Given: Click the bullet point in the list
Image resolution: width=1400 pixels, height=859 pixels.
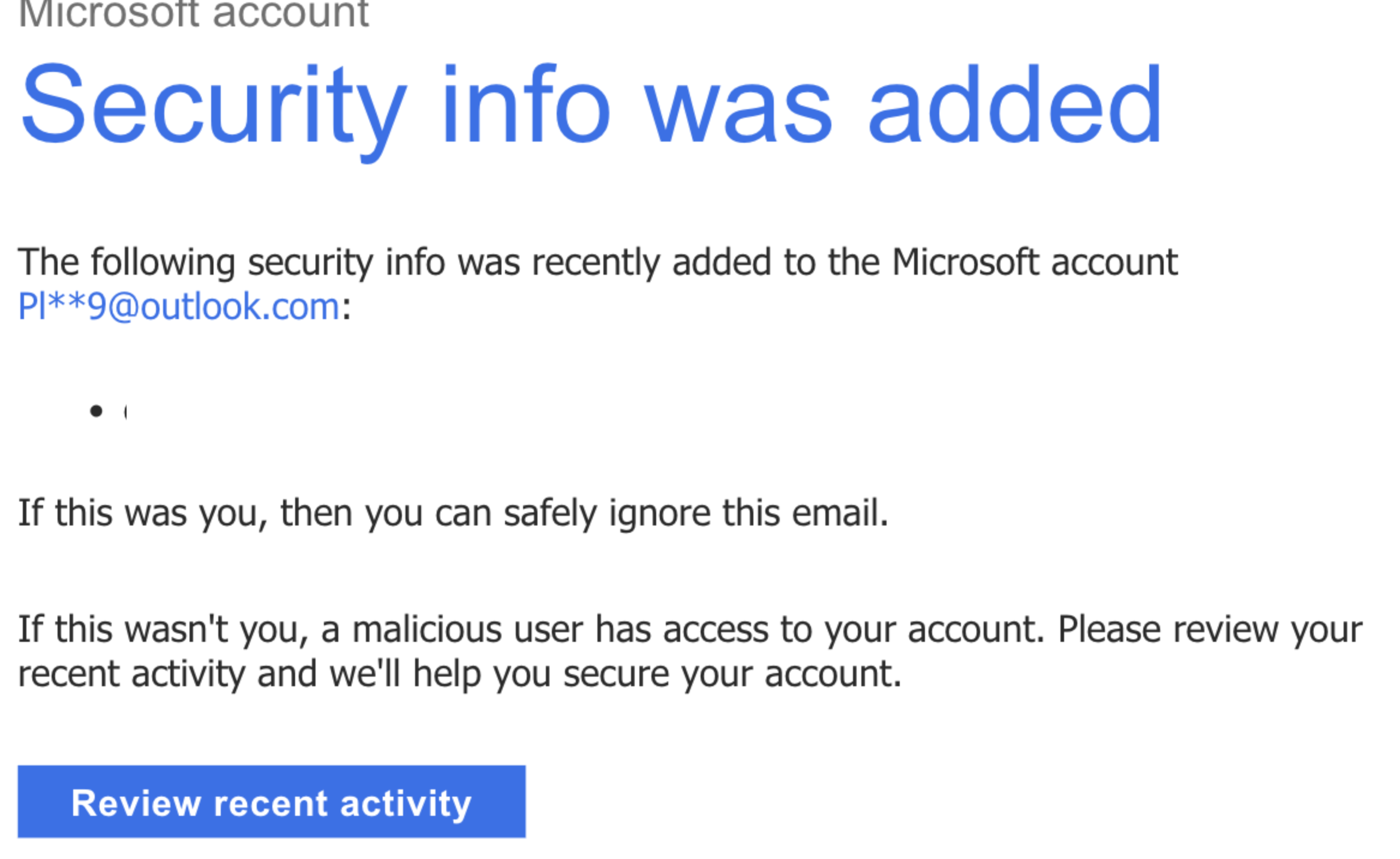Looking at the screenshot, I should pyautogui.click(x=96, y=411).
